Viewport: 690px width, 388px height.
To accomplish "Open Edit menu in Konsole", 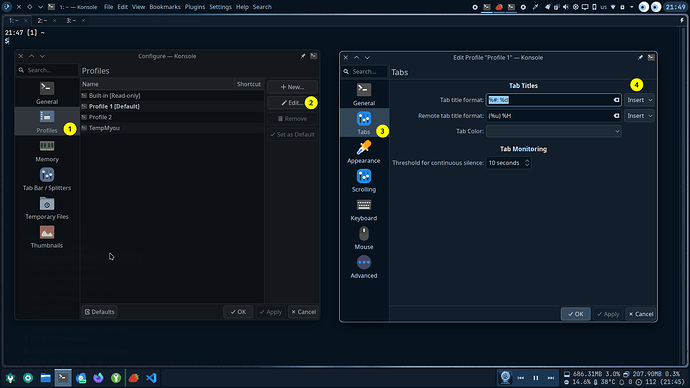I will [x=122, y=7].
